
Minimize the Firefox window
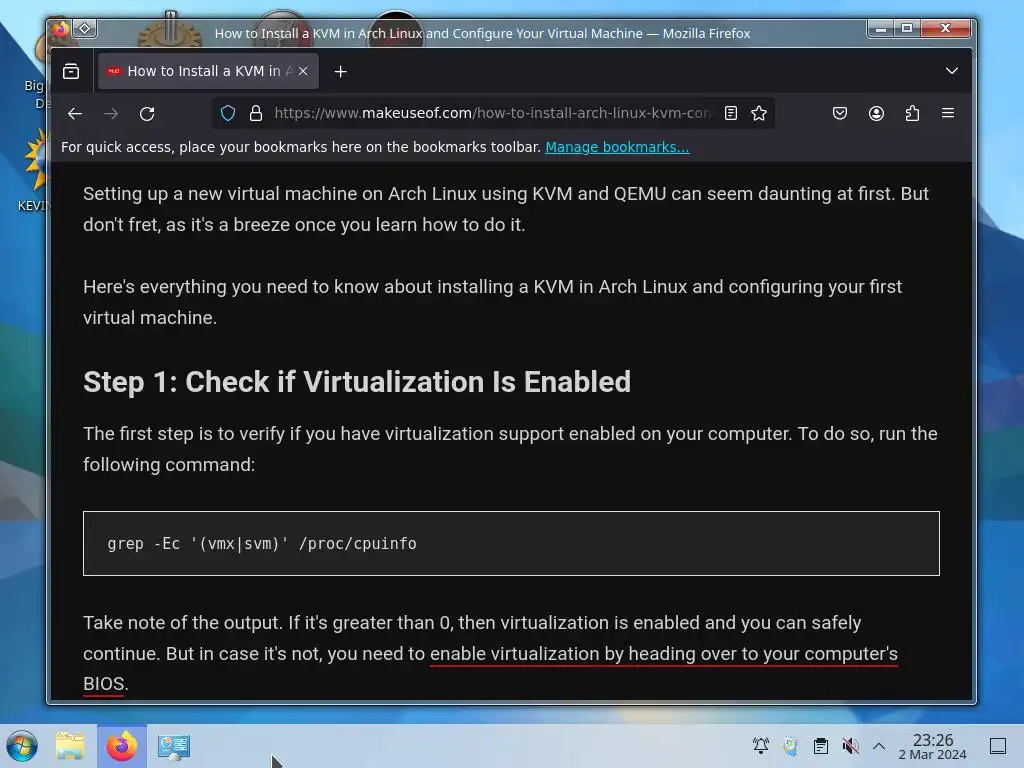coord(880,29)
